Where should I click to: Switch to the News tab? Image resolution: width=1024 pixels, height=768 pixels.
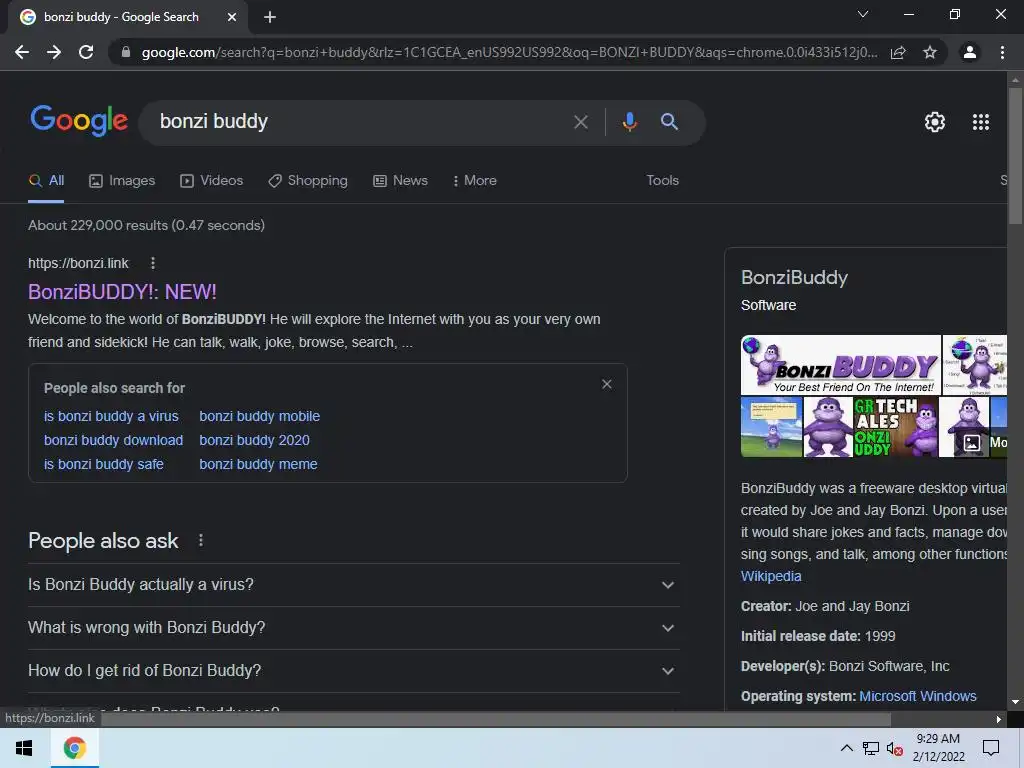[x=400, y=181]
